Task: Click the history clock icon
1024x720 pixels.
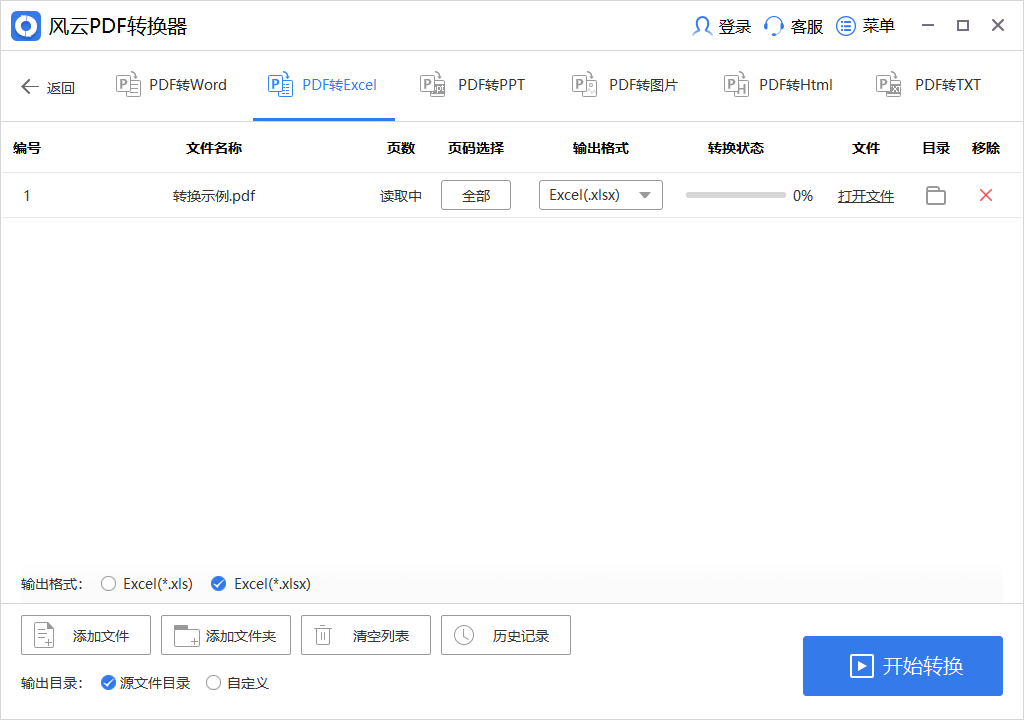Action: click(x=464, y=635)
